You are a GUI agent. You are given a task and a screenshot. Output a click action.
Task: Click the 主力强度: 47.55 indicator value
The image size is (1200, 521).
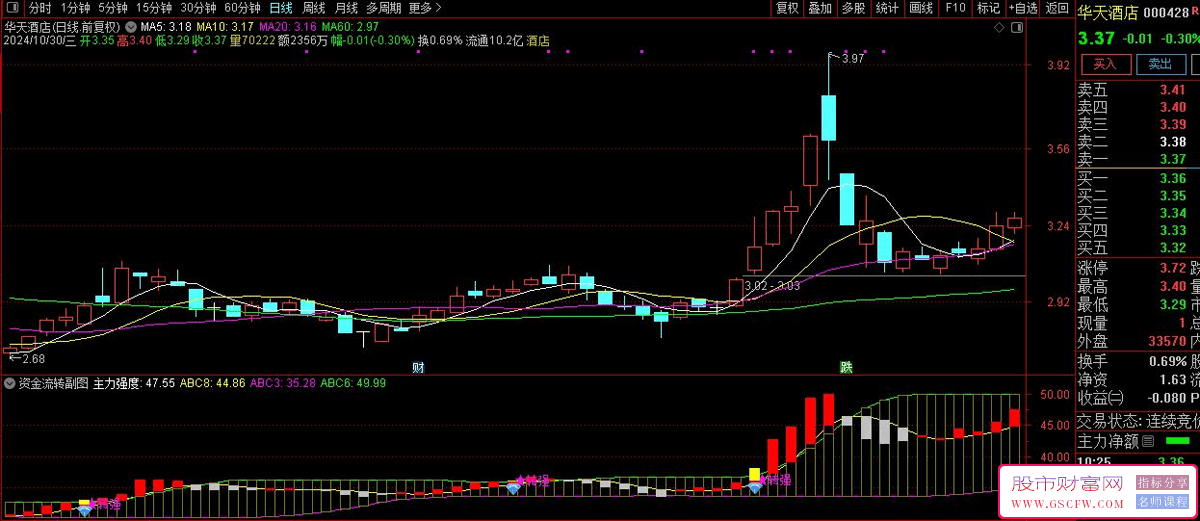[134, 382]
